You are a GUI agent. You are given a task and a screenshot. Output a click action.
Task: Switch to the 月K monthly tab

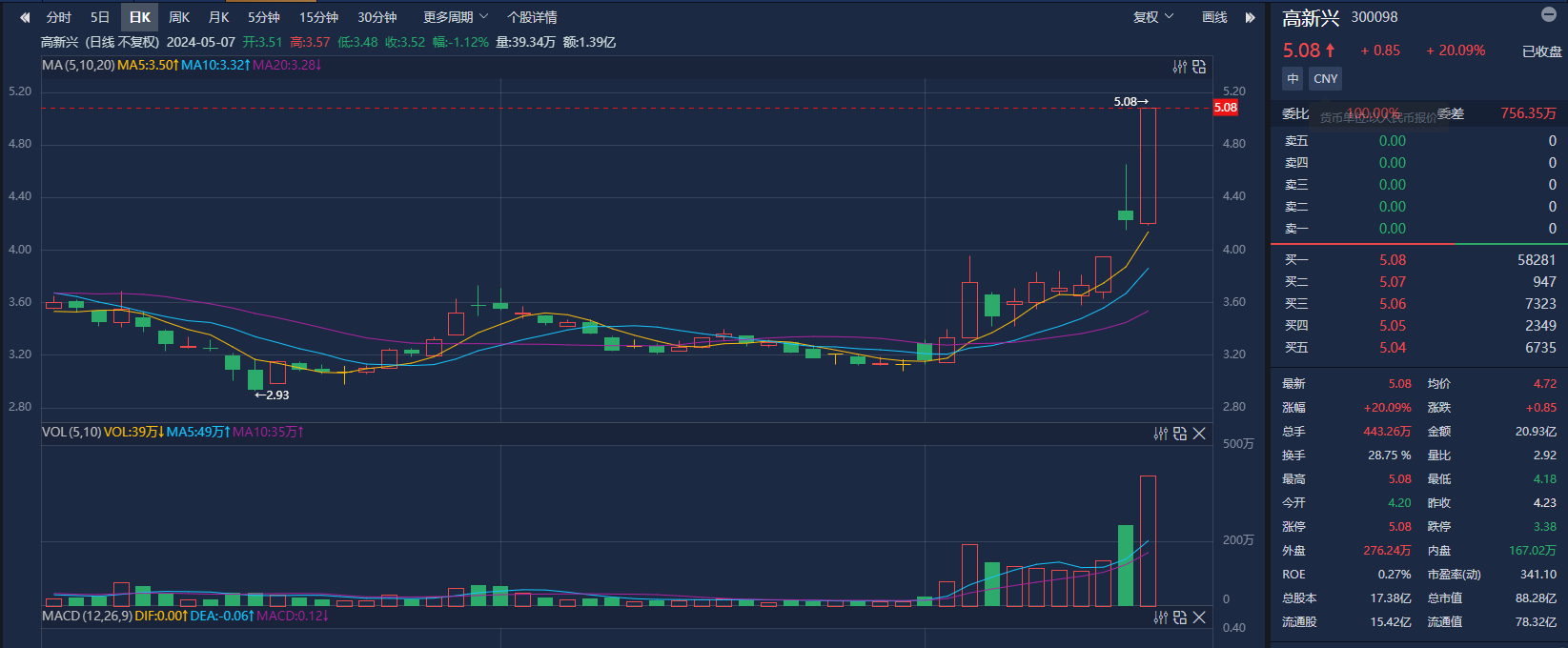[219, 17]
